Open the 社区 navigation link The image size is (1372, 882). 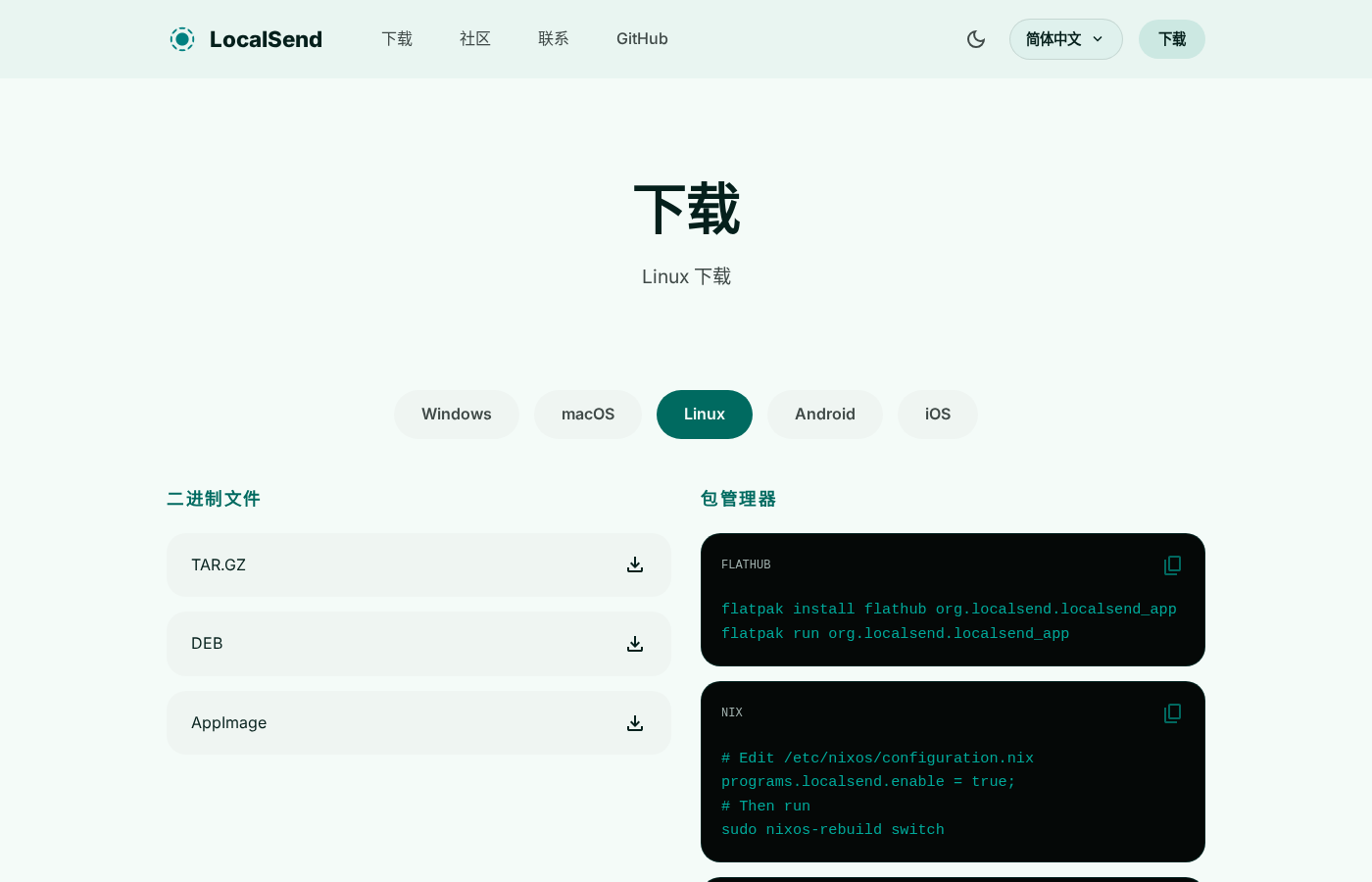click(475, 39)
